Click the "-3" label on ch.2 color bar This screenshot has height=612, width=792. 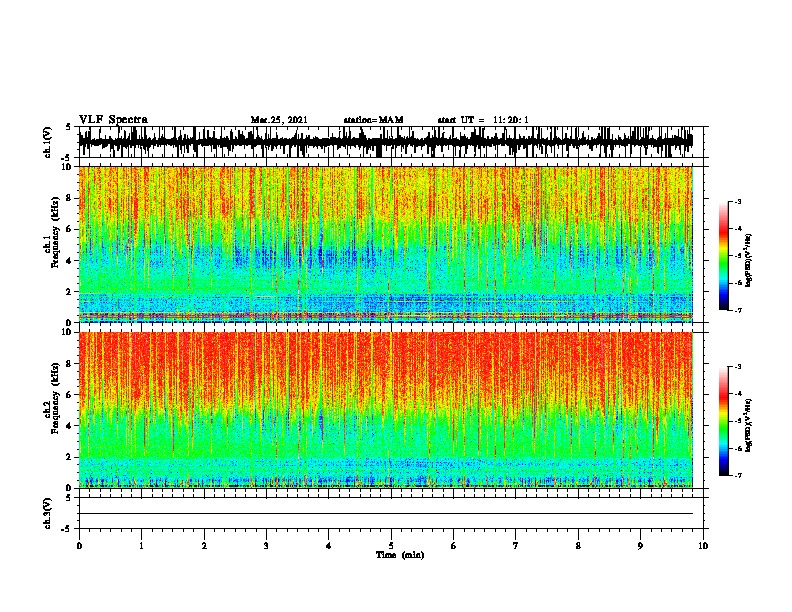pos(737,367)
